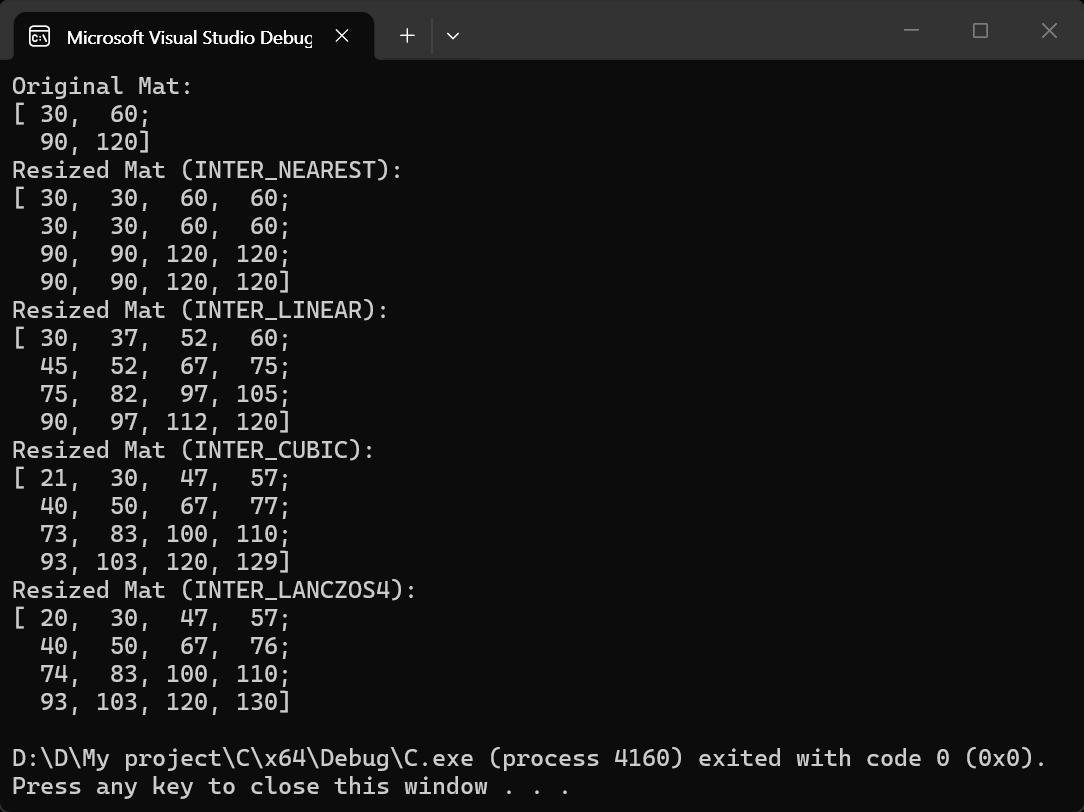Image resolution: width=1084 pixels, height=812 pixels.
Task: Click the row "[ 30, 37, 52, 60;"
Action: click(151, 339)
